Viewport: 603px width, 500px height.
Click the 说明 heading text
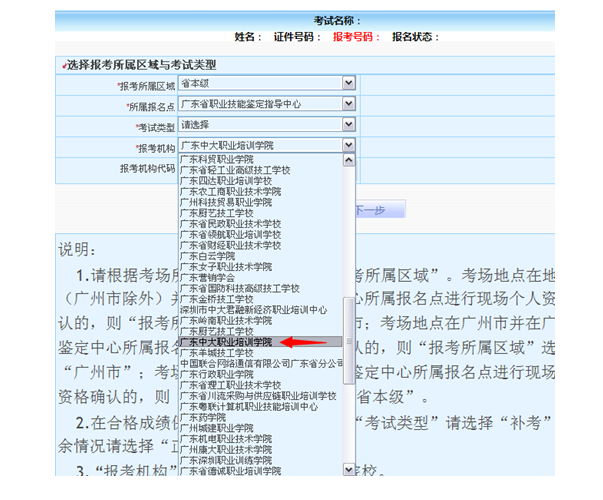[x=77, y=250]
